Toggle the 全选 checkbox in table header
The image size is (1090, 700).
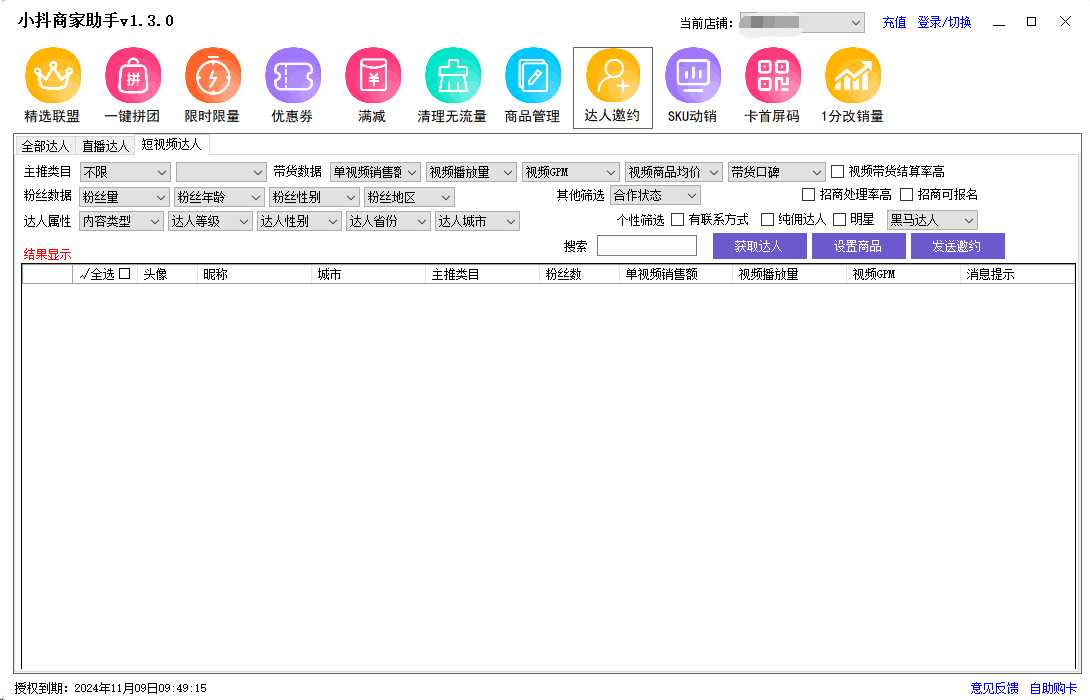pyautogui.click(x=125, y=274)
